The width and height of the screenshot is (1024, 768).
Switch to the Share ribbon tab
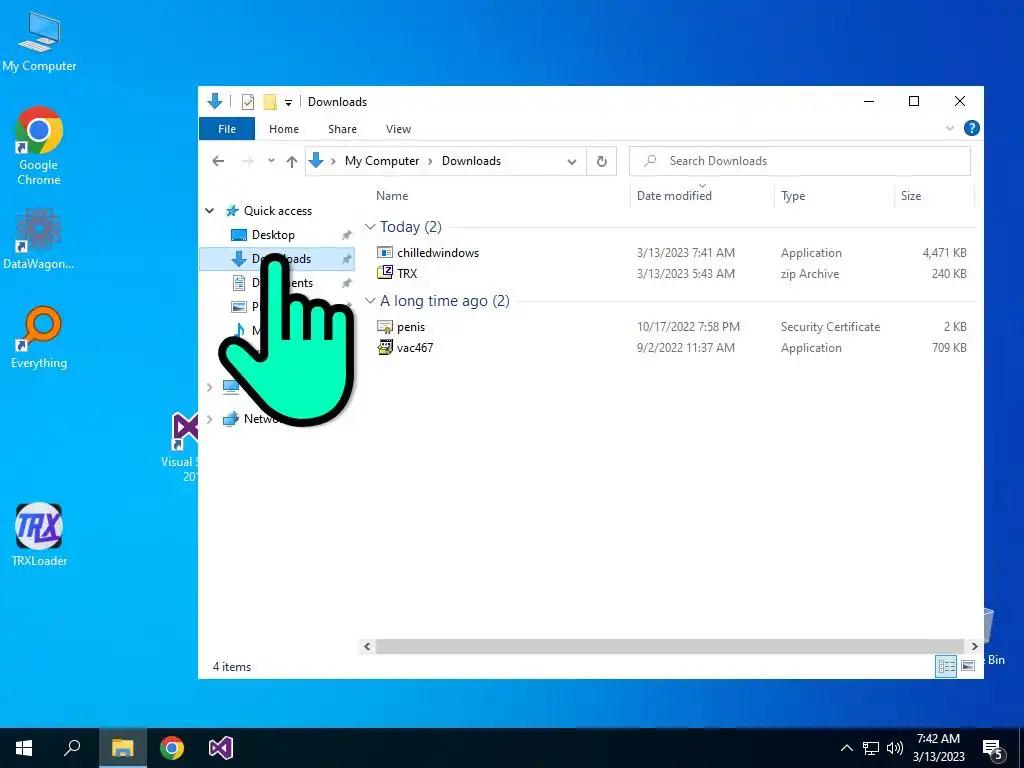[x=342, y=129]
